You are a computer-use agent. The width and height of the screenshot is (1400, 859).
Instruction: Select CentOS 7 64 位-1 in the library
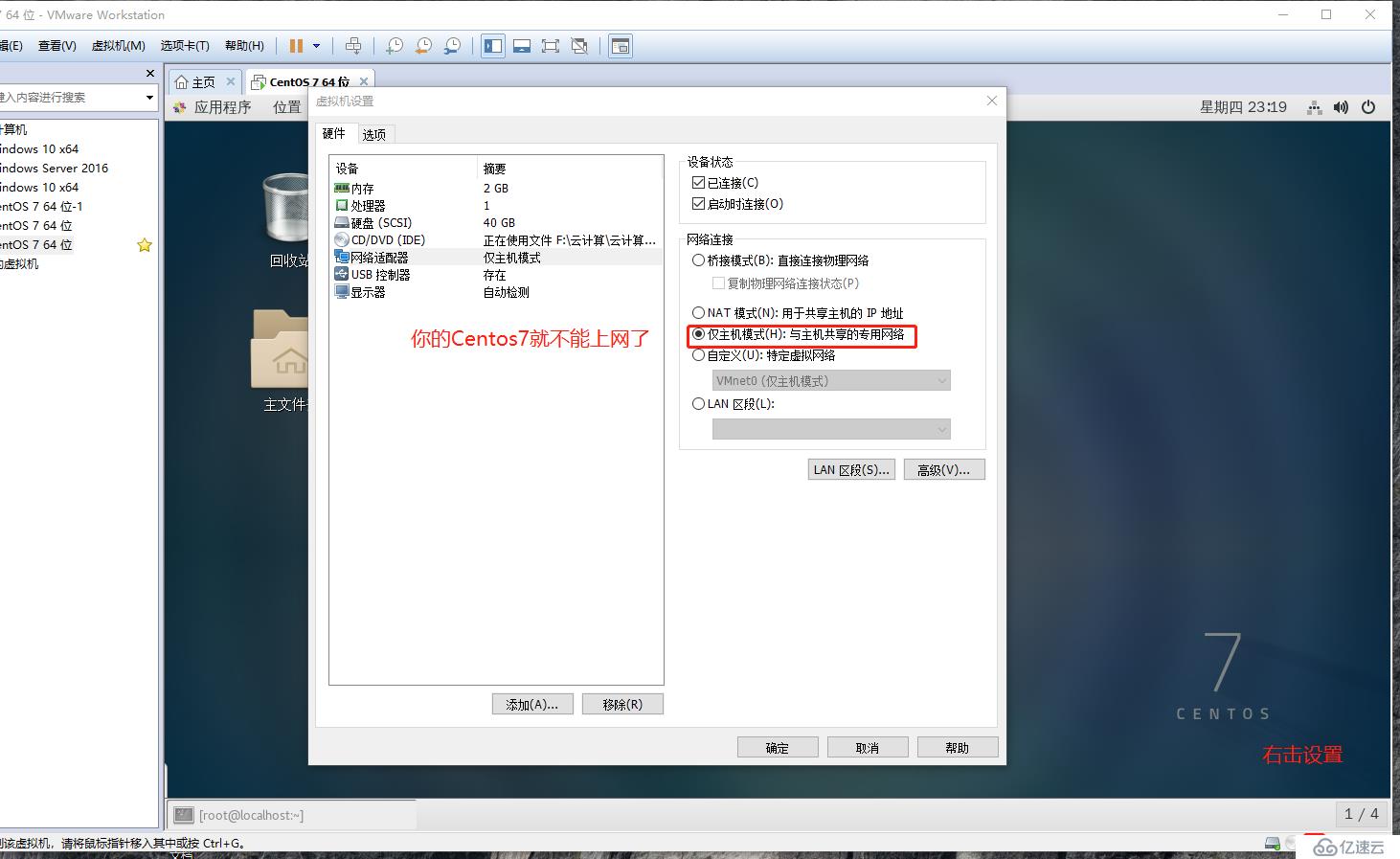tap(42, 206)
